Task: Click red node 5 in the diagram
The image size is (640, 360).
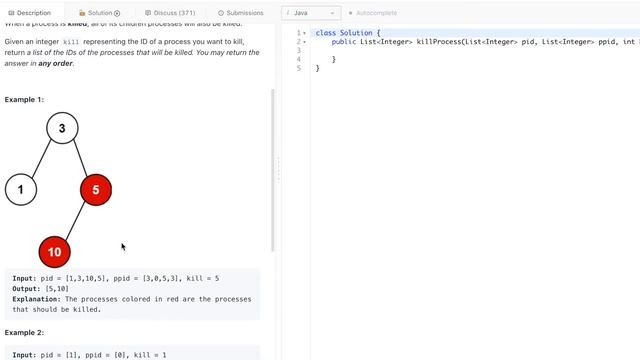Action: (96, 190)
